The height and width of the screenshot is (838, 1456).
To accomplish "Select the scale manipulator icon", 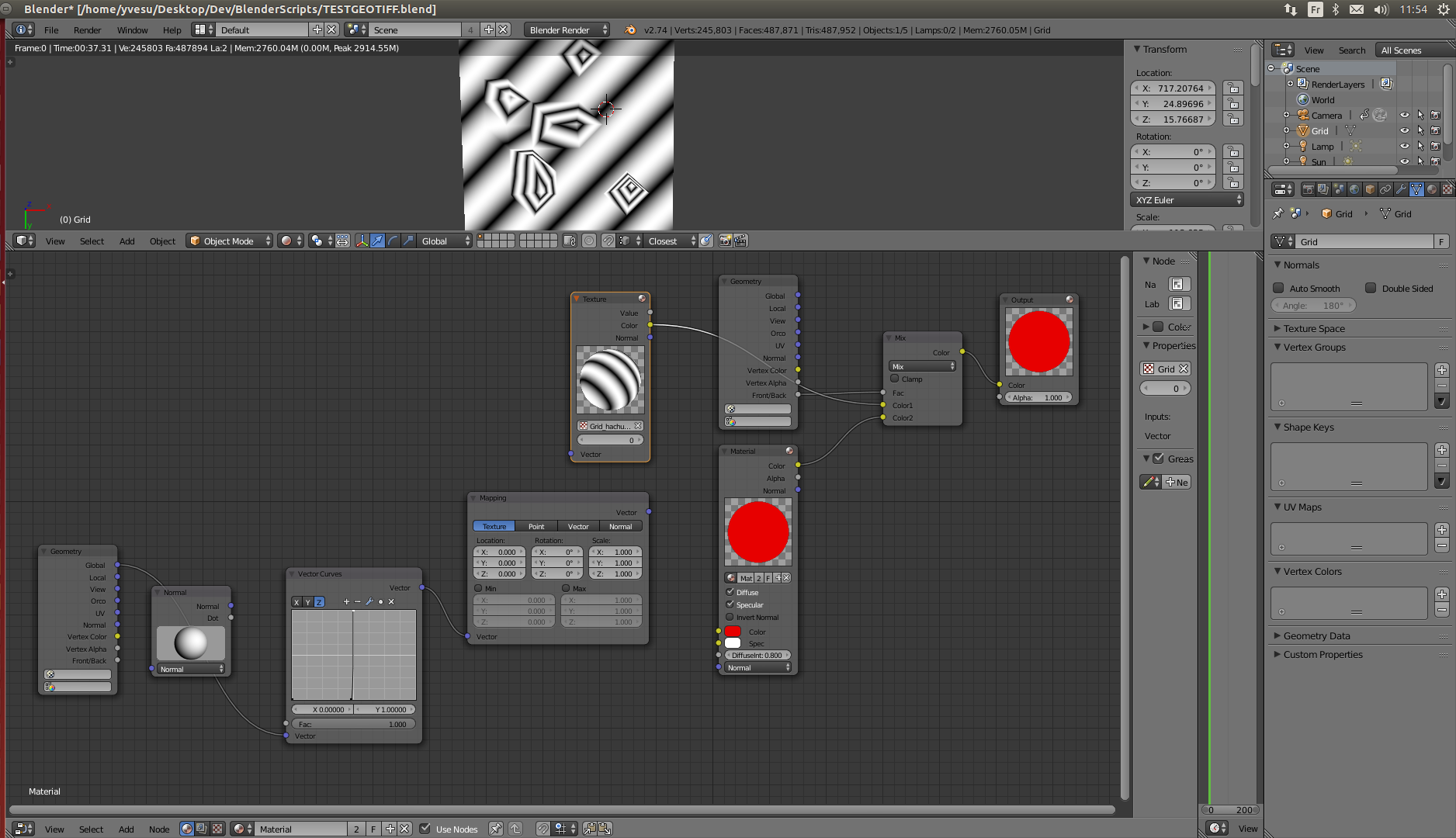I will [408, 241].
